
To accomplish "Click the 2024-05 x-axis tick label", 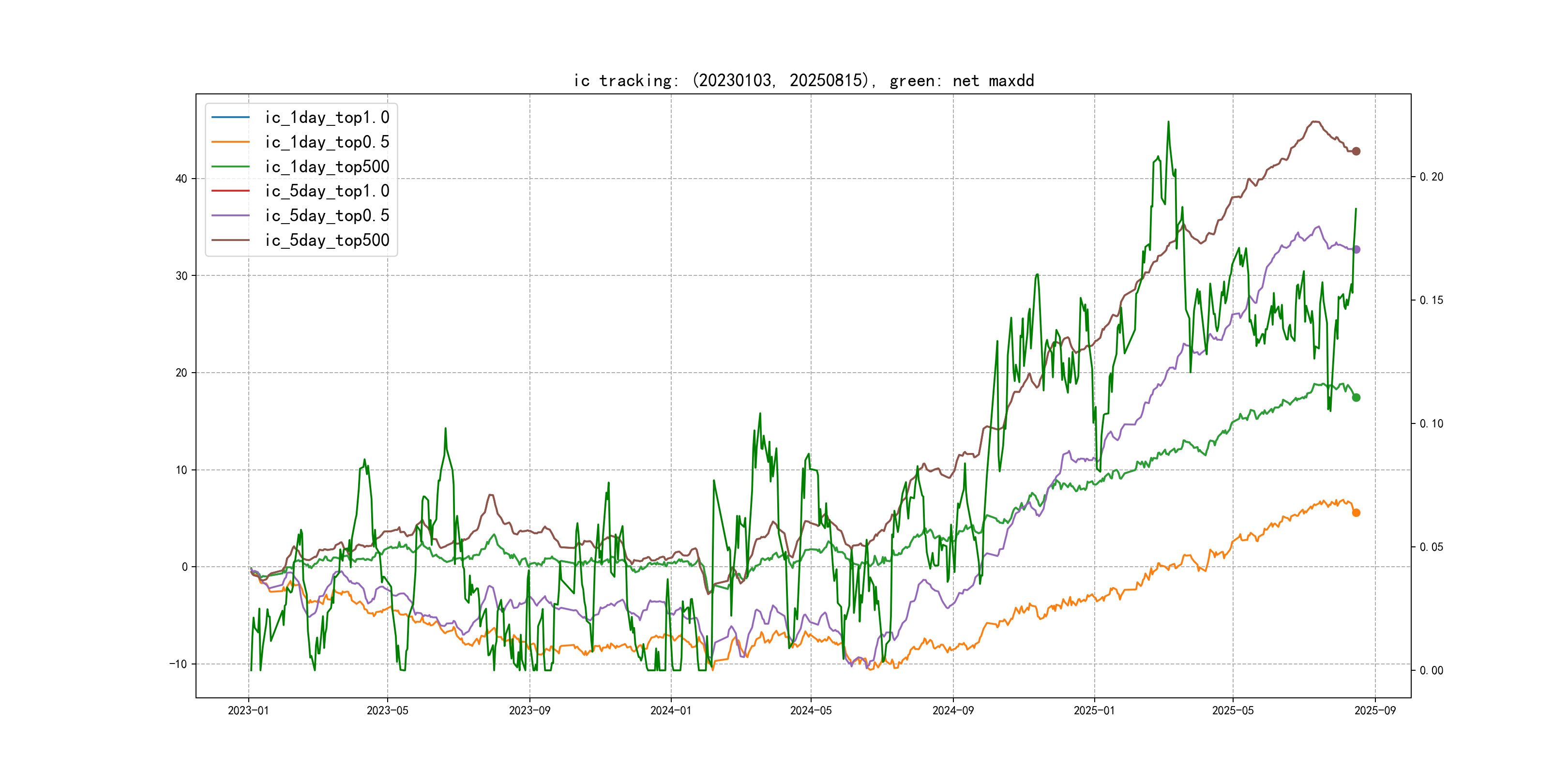I will point(811,710).
